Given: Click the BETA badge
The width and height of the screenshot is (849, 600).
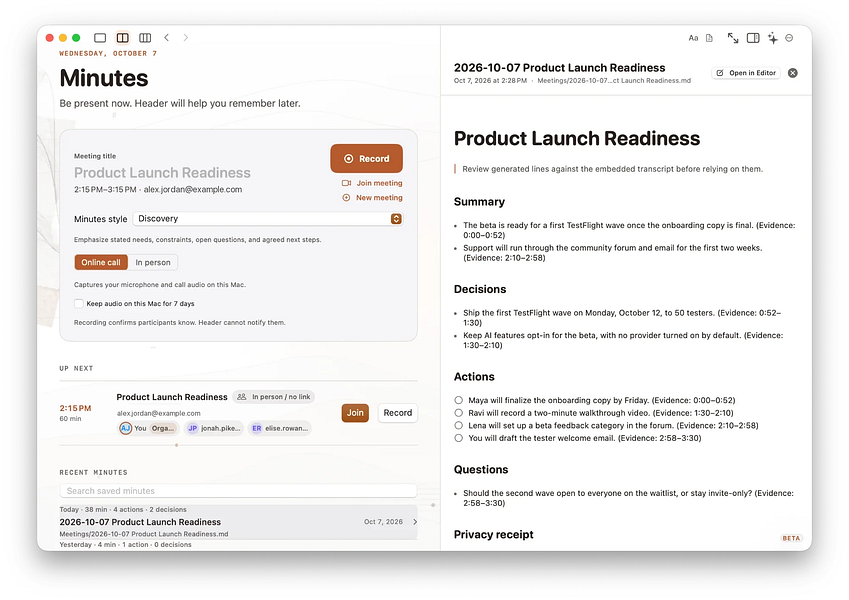Looking at the screenshot, I should point(791,538).
